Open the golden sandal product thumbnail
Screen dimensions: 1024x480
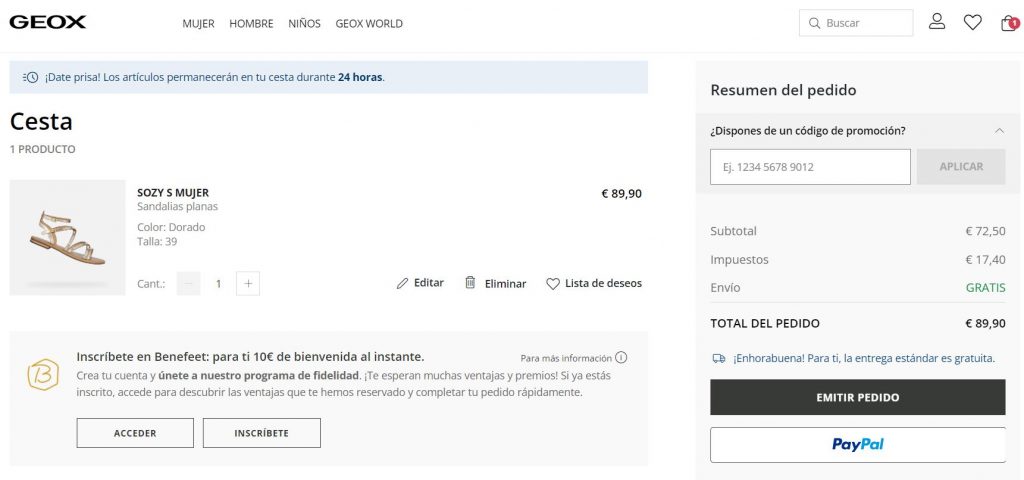67,238
